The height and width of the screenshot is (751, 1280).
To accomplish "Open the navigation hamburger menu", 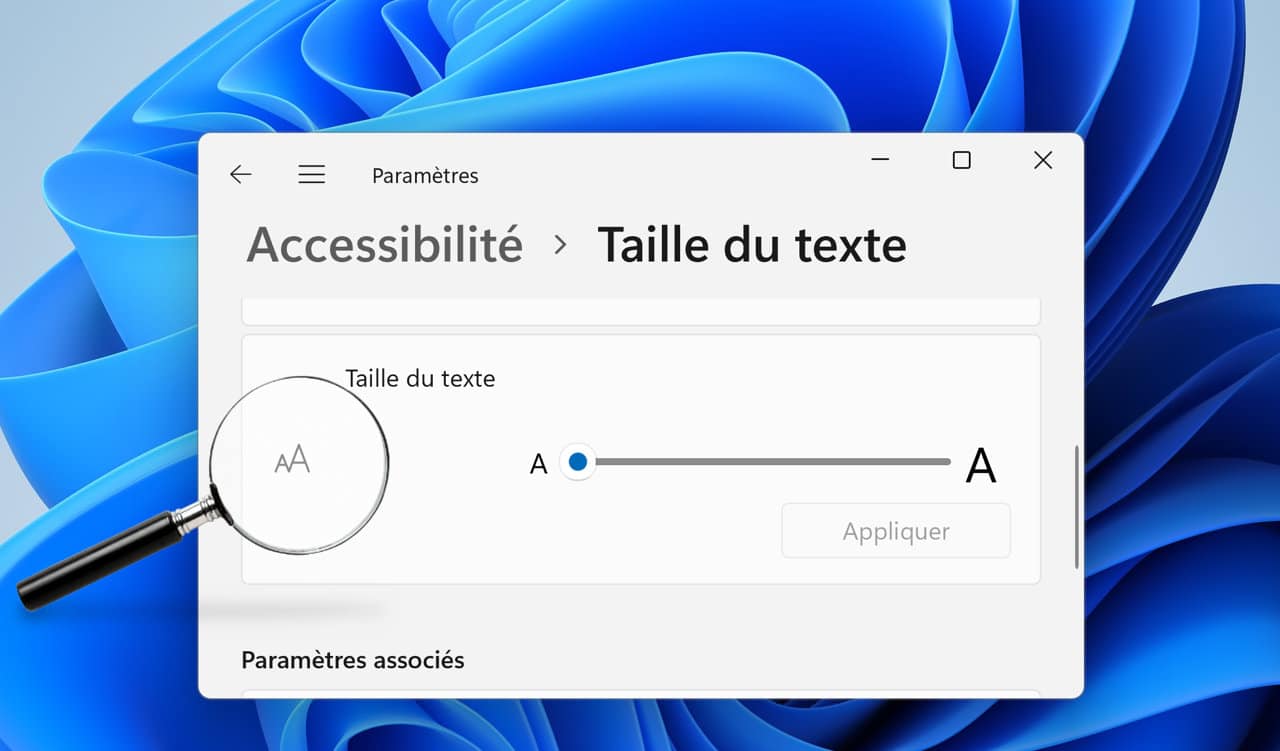I will [311, 174].
